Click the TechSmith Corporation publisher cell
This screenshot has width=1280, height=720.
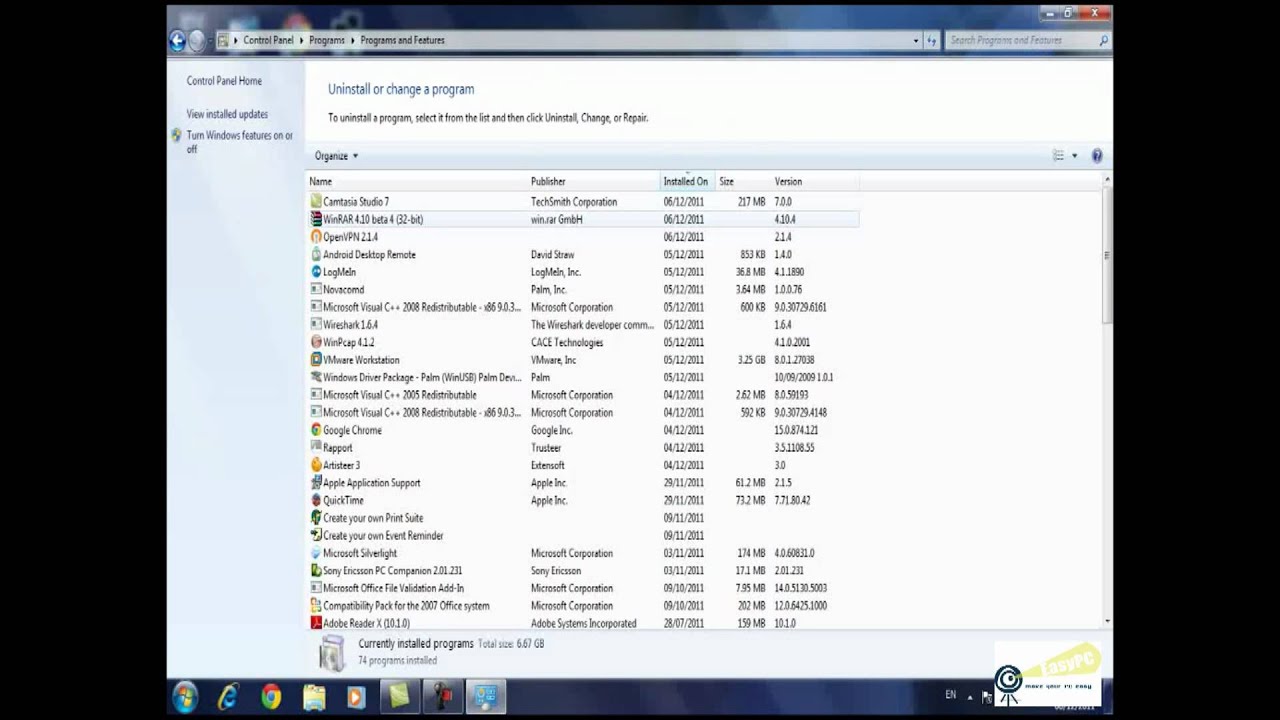tap(574, 202)
